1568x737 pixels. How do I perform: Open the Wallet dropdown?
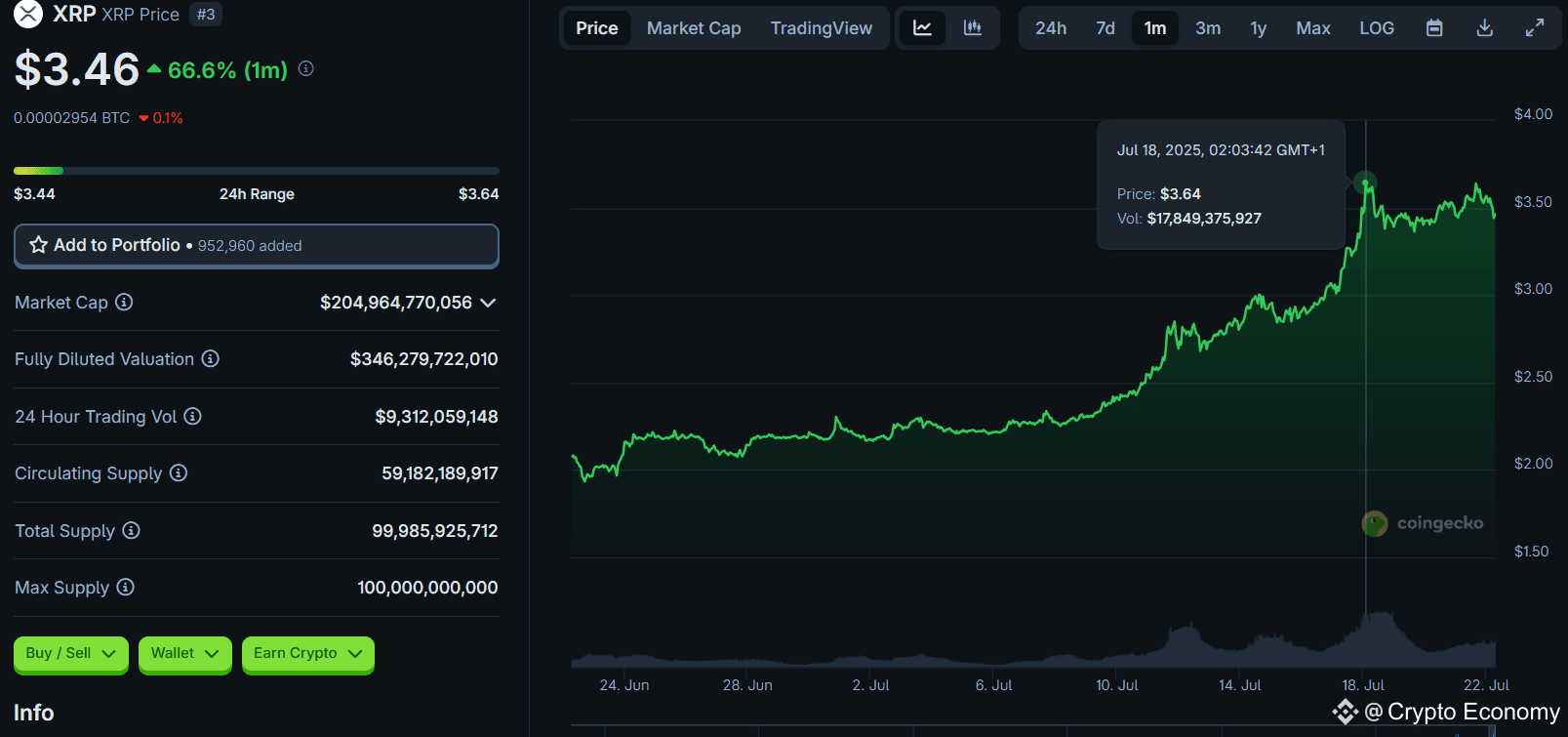coord(184,653)
